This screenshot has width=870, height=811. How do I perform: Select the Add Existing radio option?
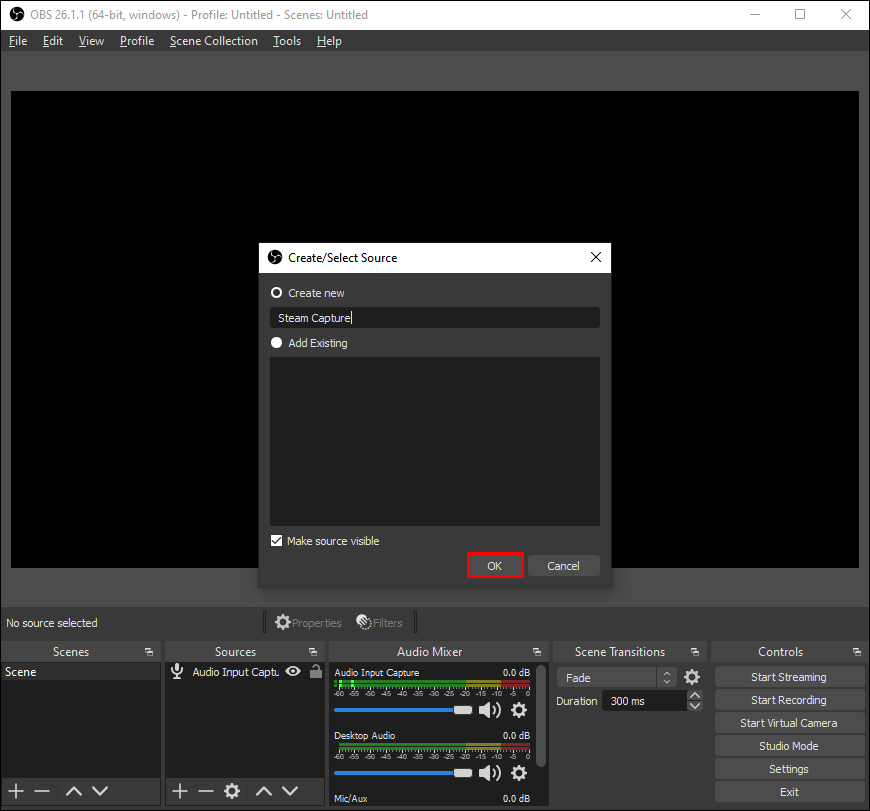tap(277, 343)
